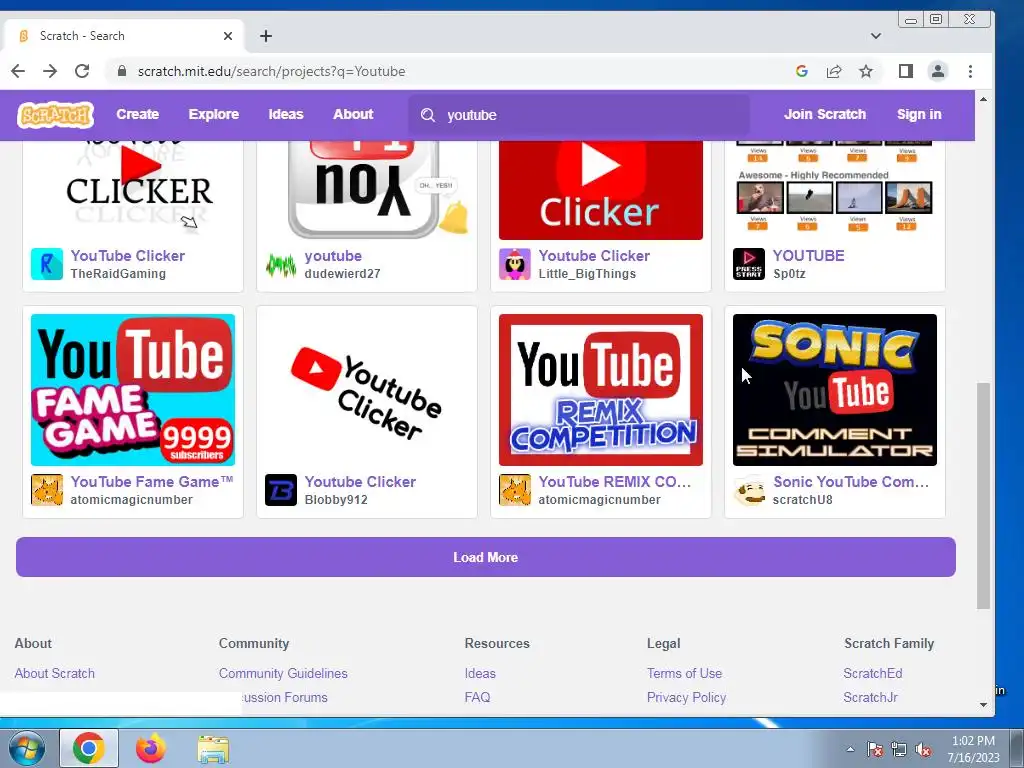The width and height of the screenshot is (1024, 768).
Task: Click the search magnifier icon
Action: (428, 115)
